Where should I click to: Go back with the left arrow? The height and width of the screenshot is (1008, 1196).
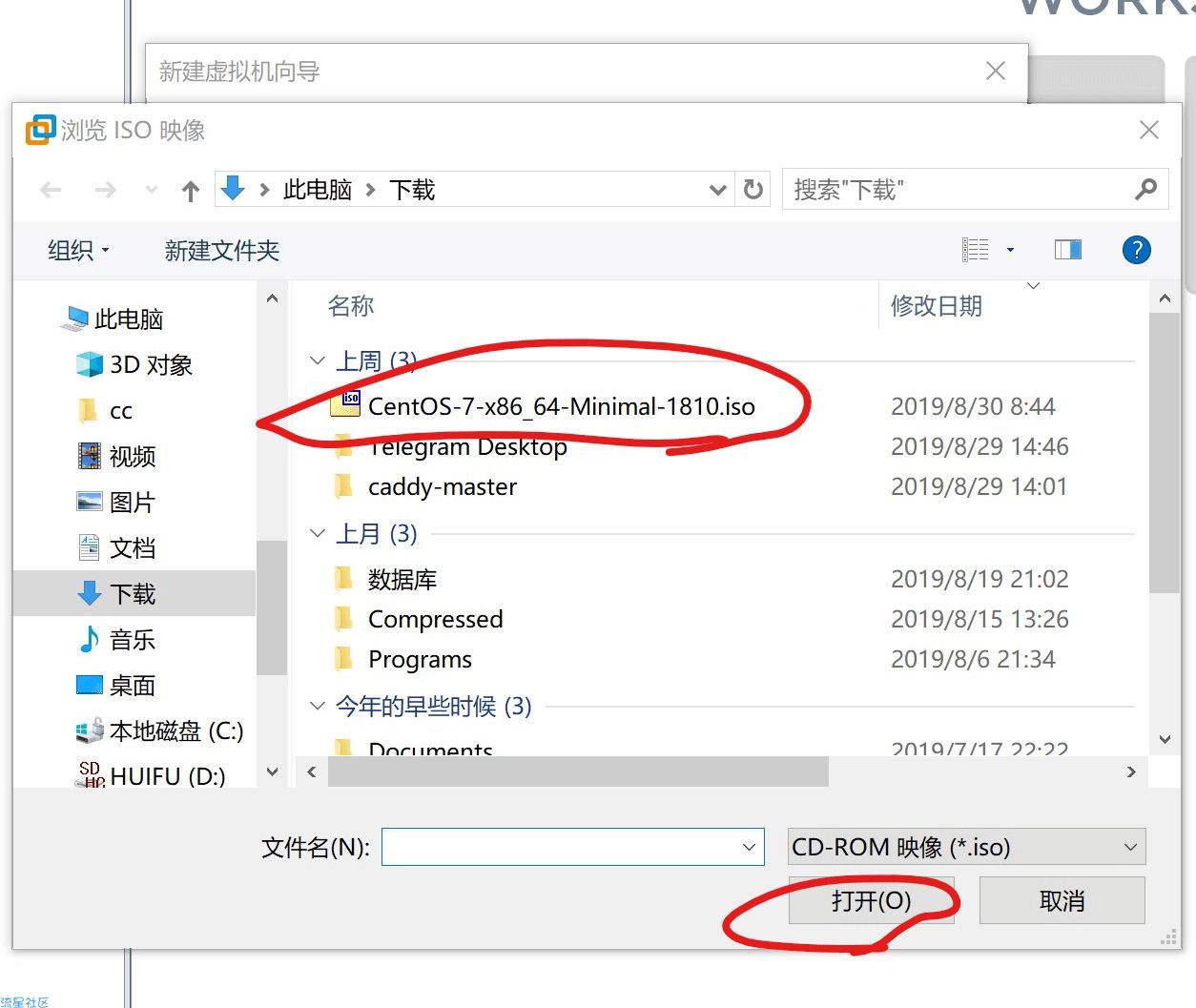[x=52, y=191]
